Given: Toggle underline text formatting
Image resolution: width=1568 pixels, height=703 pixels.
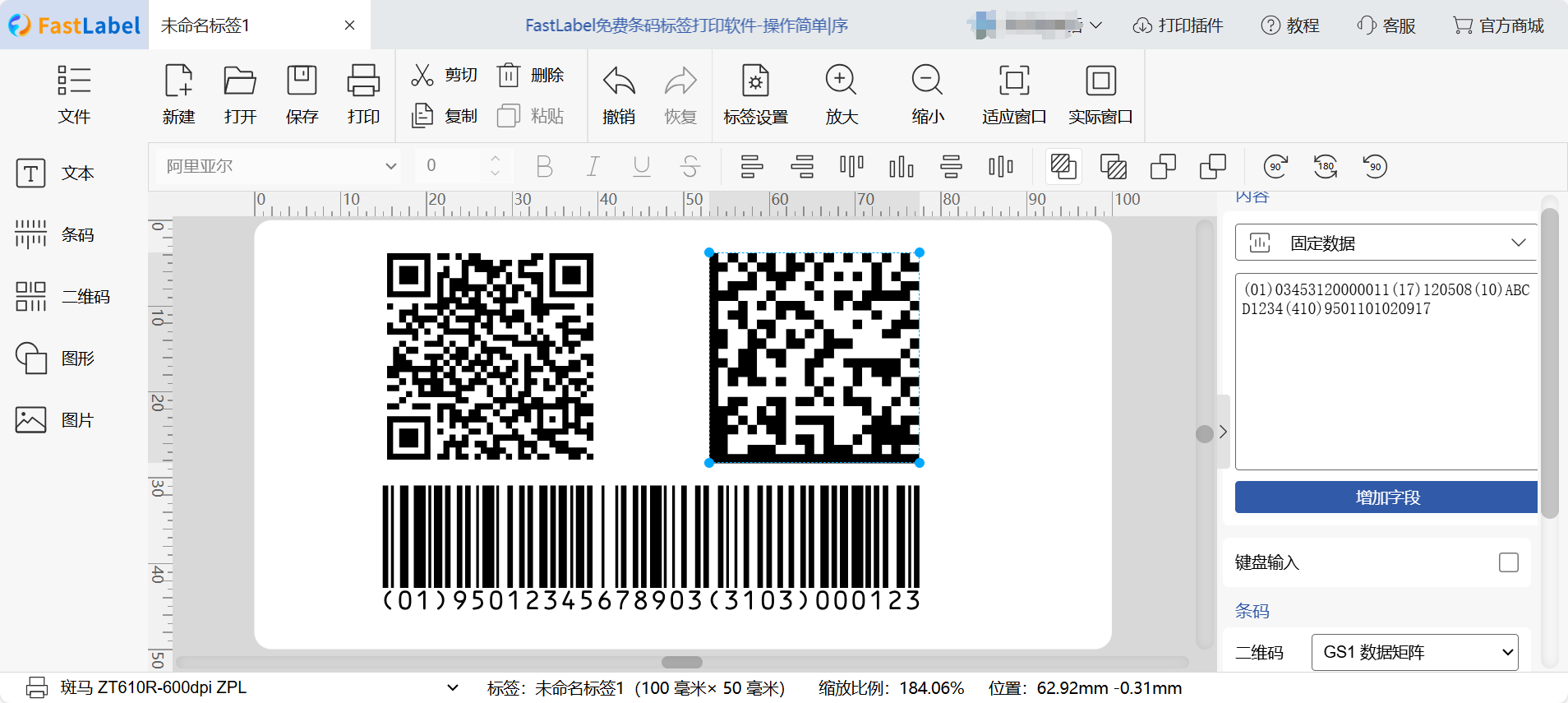Looking at the screenshot, I should tap(642, 167).
